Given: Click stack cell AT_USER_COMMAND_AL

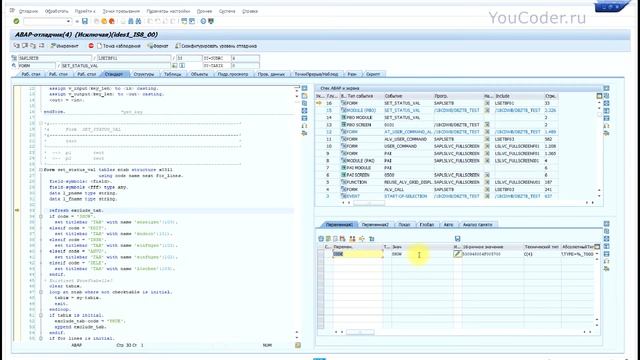Looking at the screenshot, I should pyautogui.click(x=408, y=132).
